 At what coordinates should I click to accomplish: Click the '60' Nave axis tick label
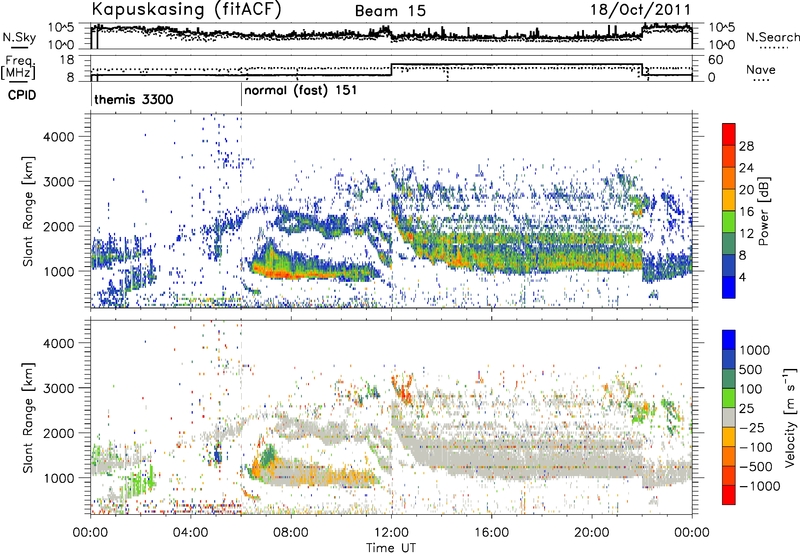pos(716,60)
